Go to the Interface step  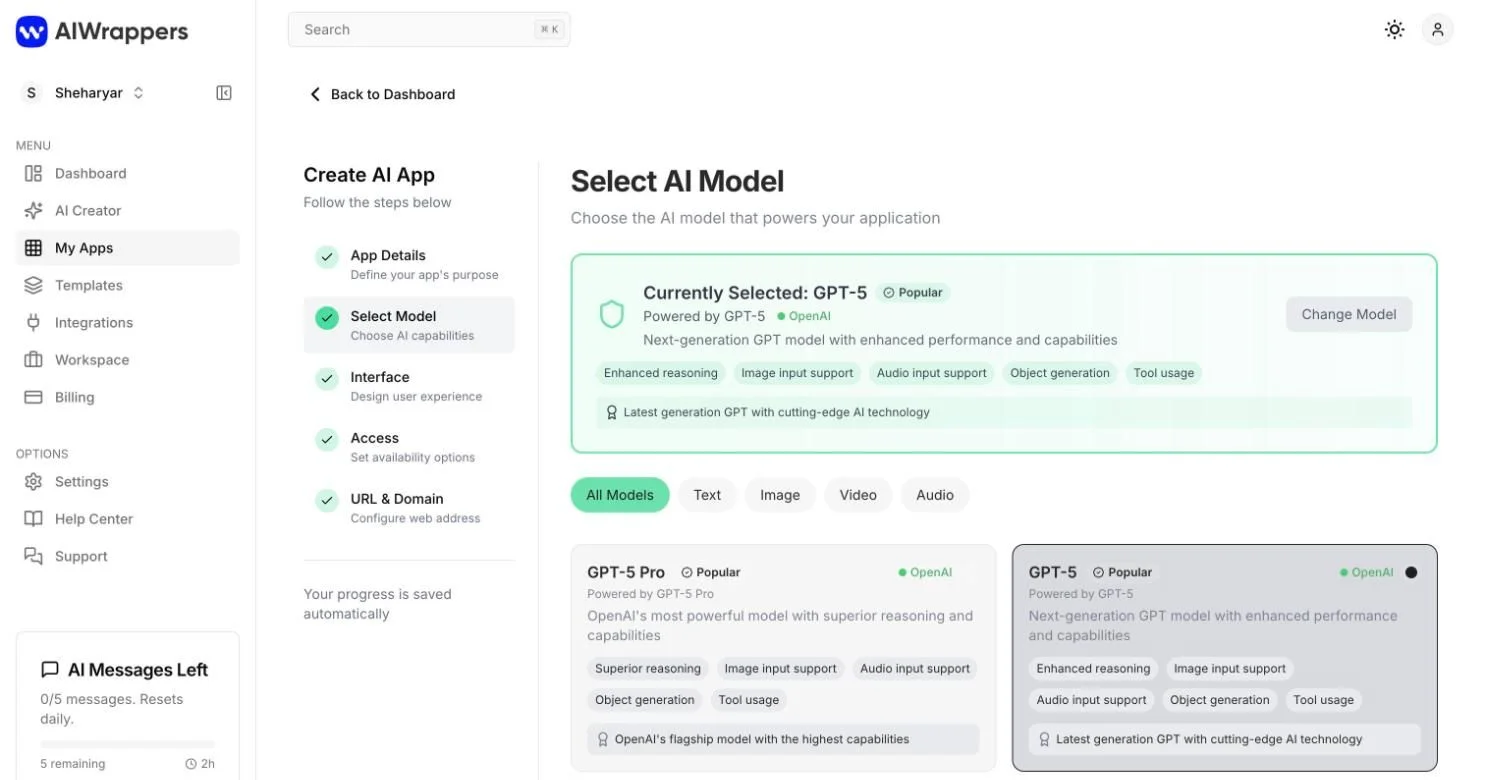tap(409, 386)
